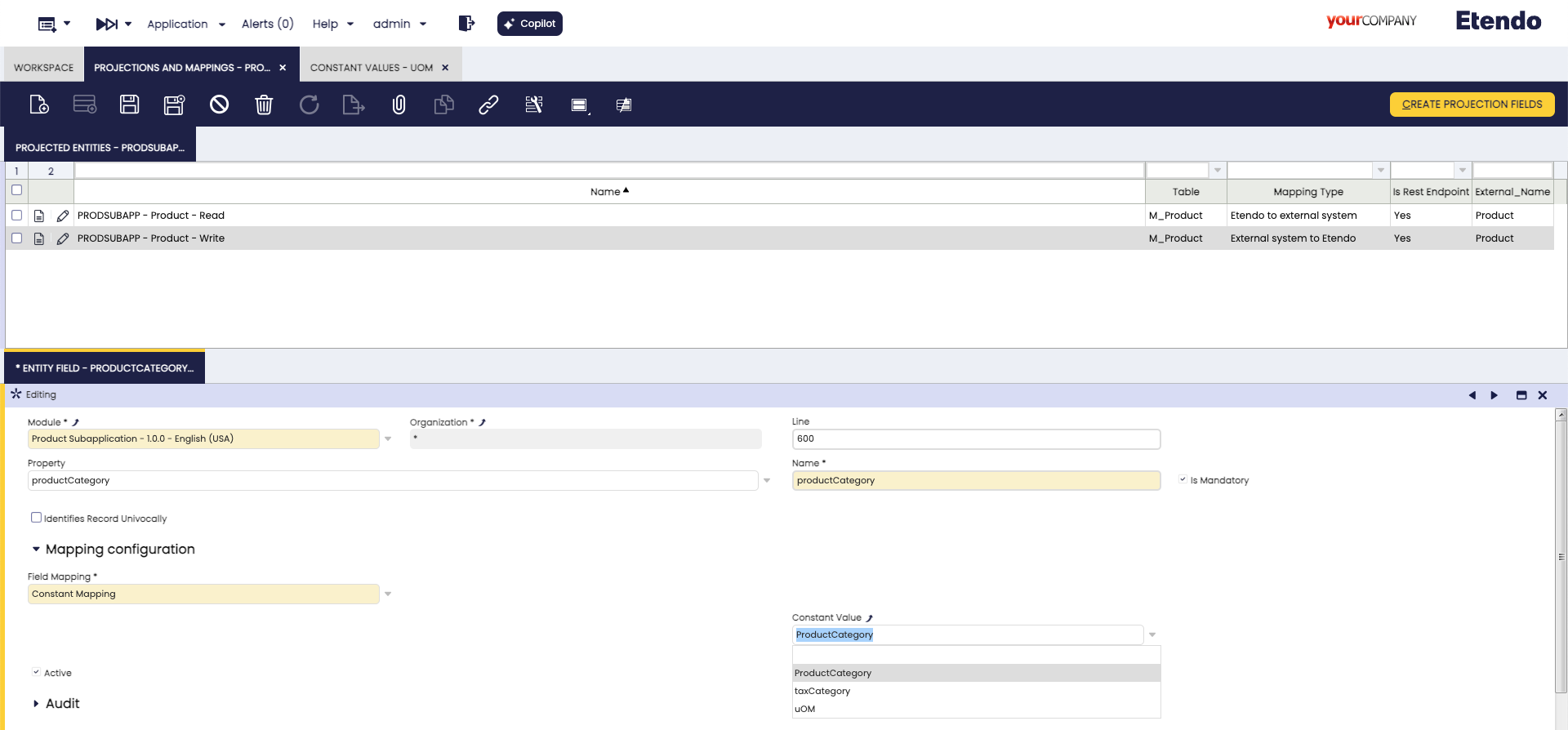Image resolution: width=1568 pixels, height=730 pixels.
Task: Click the logout door icon
Action: pyautogui.click(x=466, y=24)
